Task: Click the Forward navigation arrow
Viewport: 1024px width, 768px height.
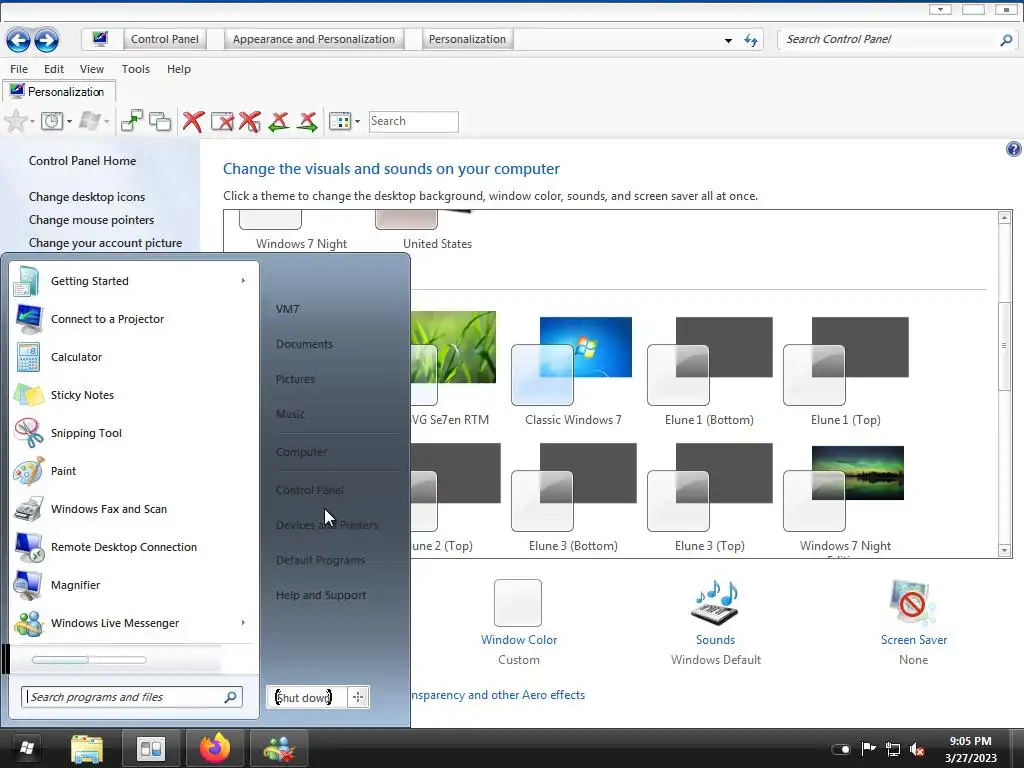Action: tap(46, 40)
